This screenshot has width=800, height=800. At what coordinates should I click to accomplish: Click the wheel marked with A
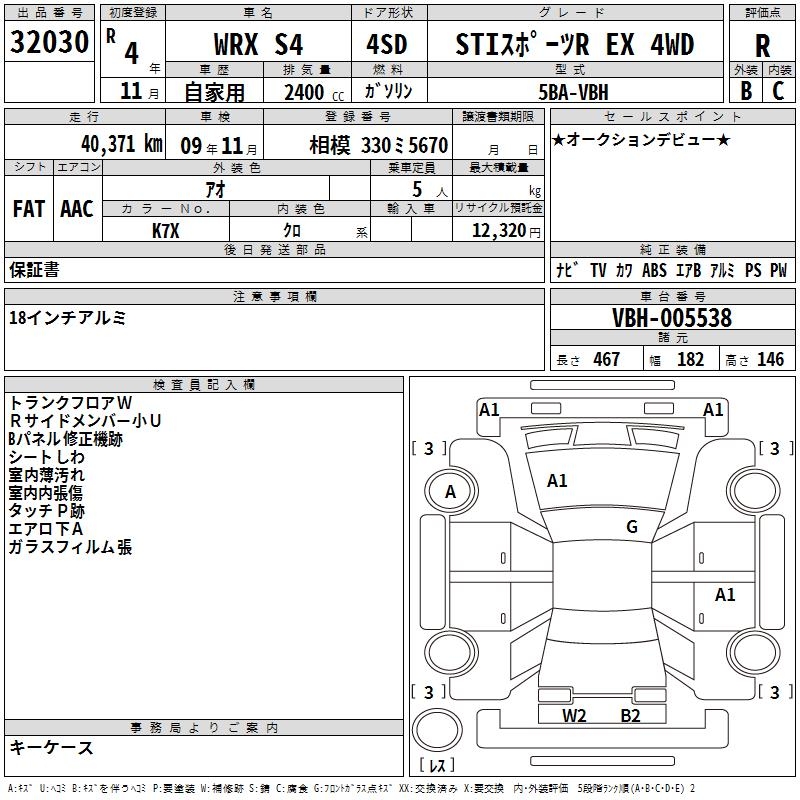coord(451,492)
